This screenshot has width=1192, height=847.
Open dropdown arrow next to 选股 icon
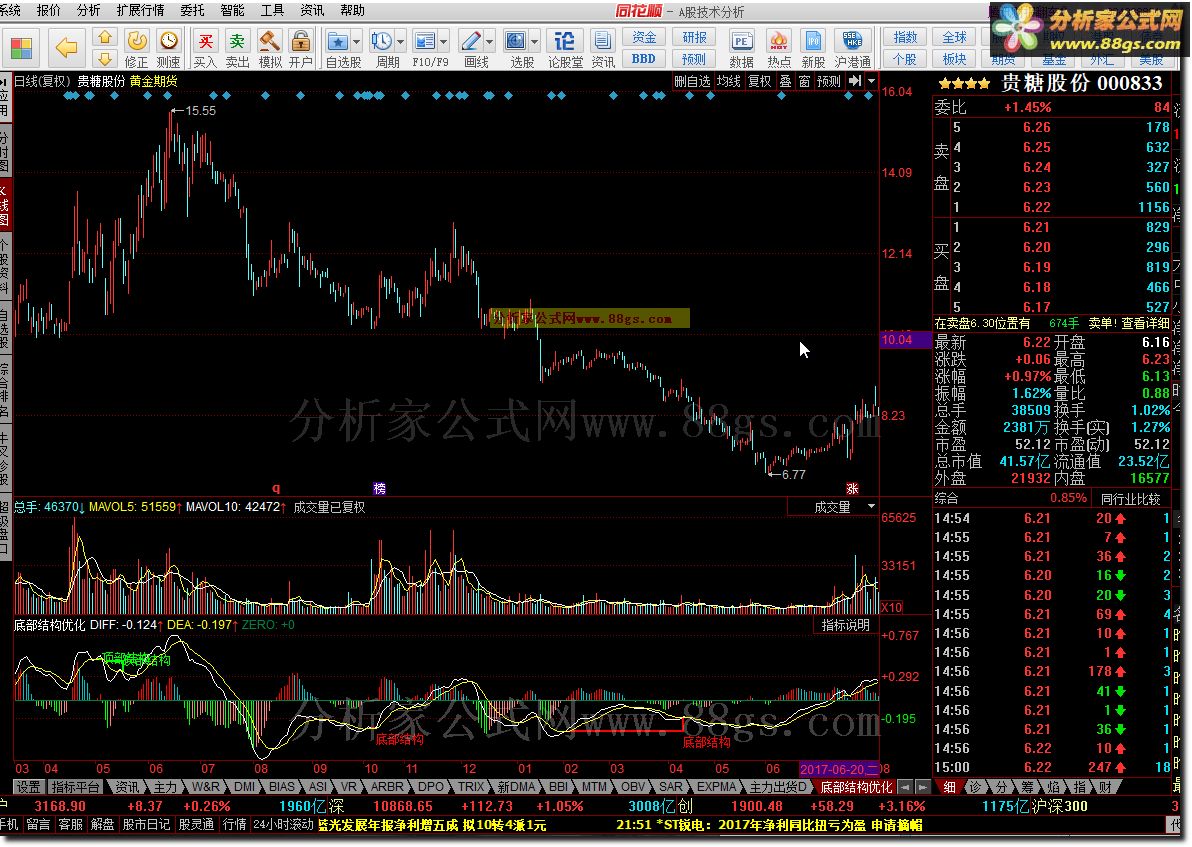click(535, 41)
